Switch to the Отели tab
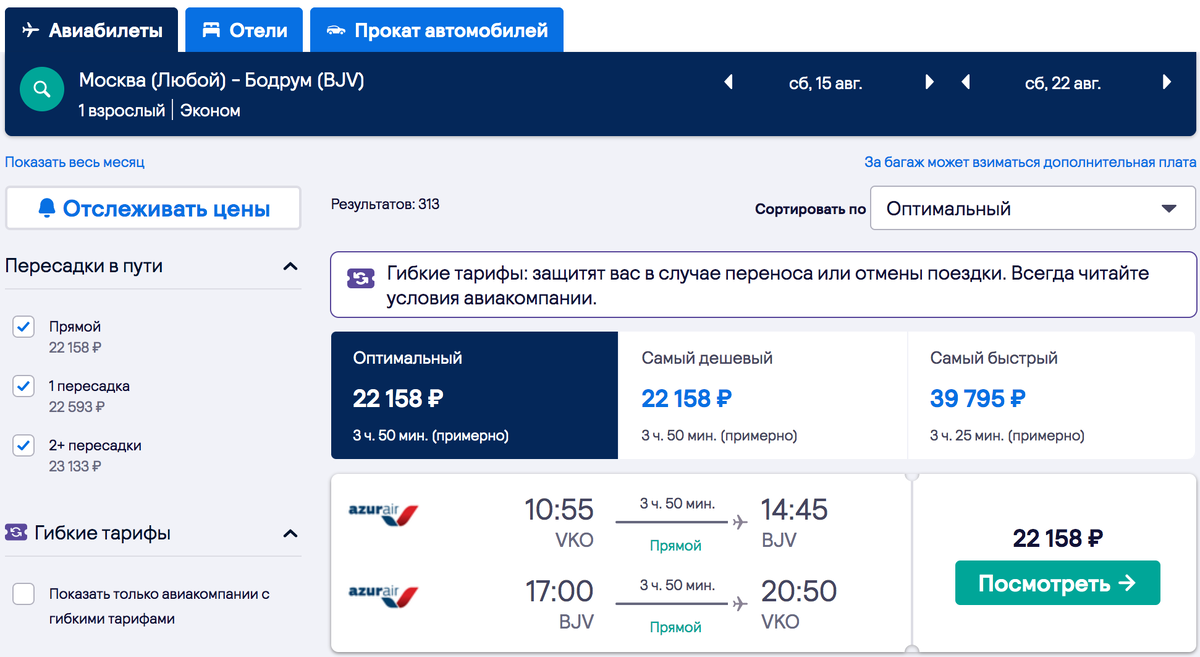The image size is (1200, 657). [x=244, y=31]
